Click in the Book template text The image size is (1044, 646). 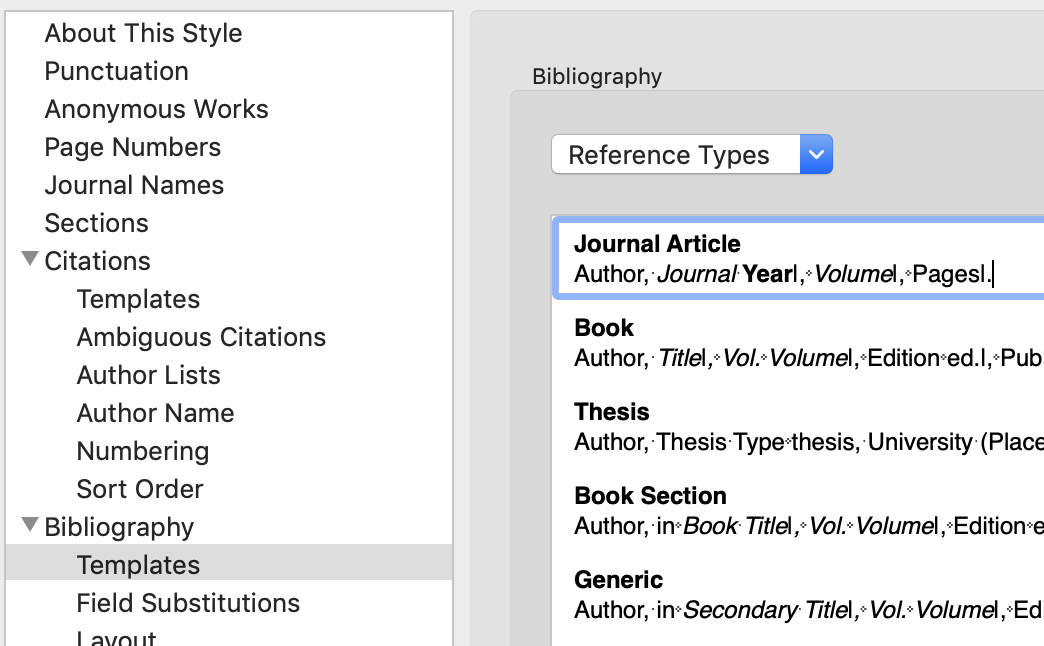coord(800,358)
